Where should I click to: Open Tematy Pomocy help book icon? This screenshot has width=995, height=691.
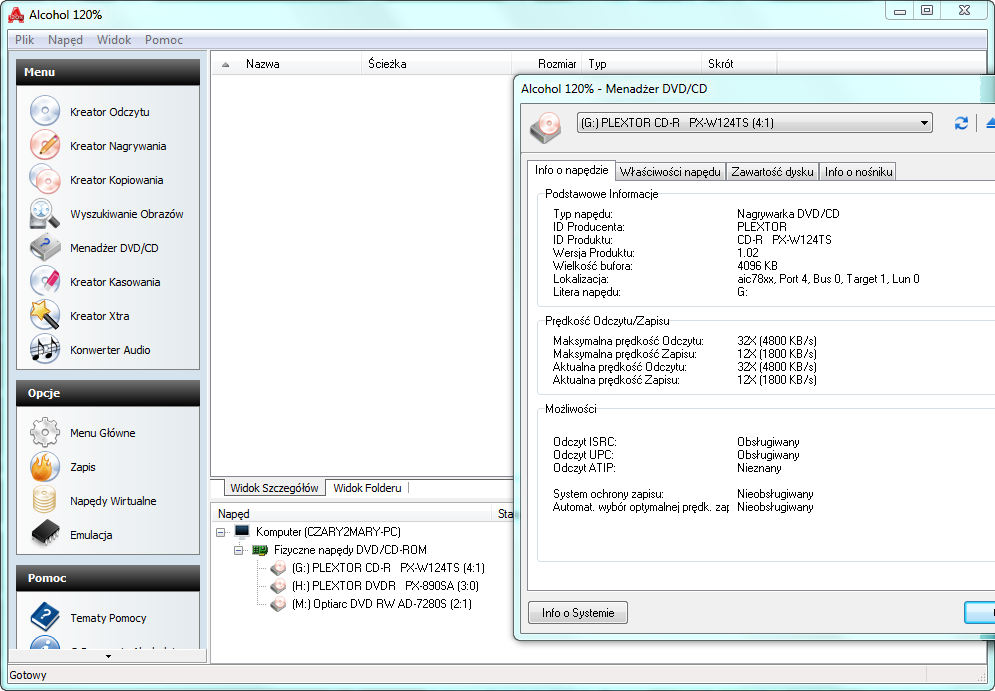pos(45,617)
